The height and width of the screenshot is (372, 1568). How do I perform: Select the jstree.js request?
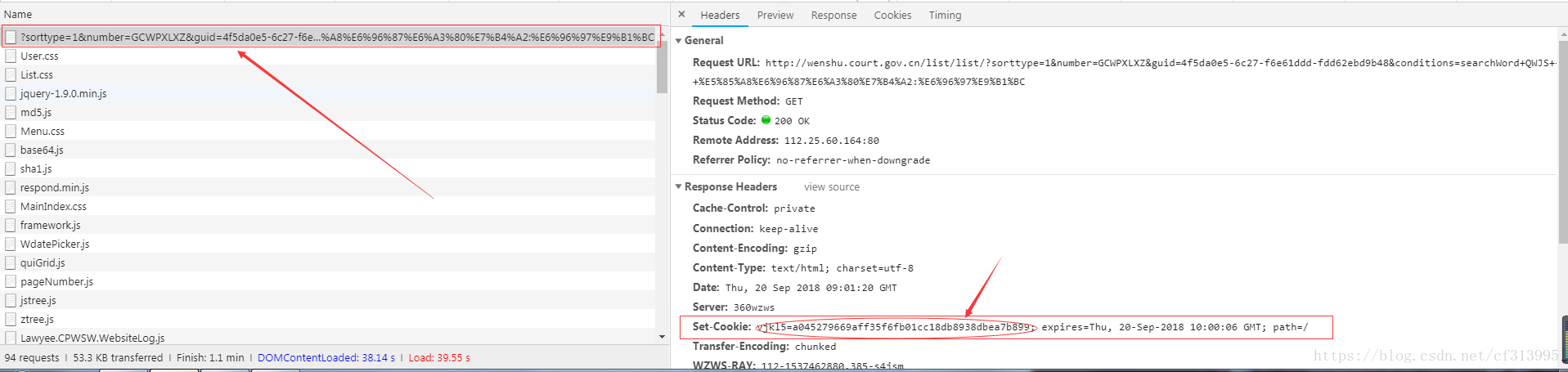click(328, 300)
